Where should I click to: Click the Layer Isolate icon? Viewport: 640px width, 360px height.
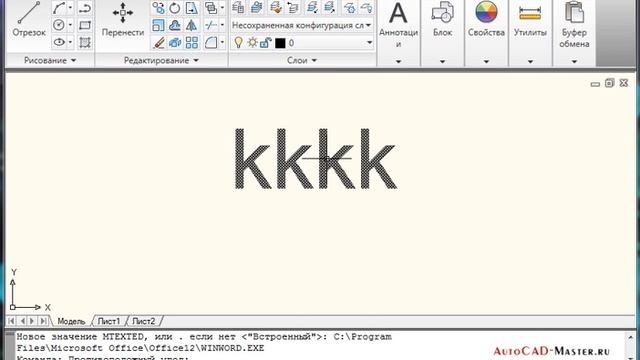pyautogui.click(x=312, y=7)
